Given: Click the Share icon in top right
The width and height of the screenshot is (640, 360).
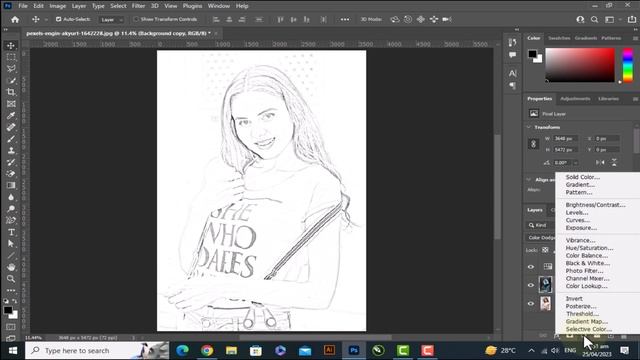Looking at the screenshot, I should coord(631,19).
